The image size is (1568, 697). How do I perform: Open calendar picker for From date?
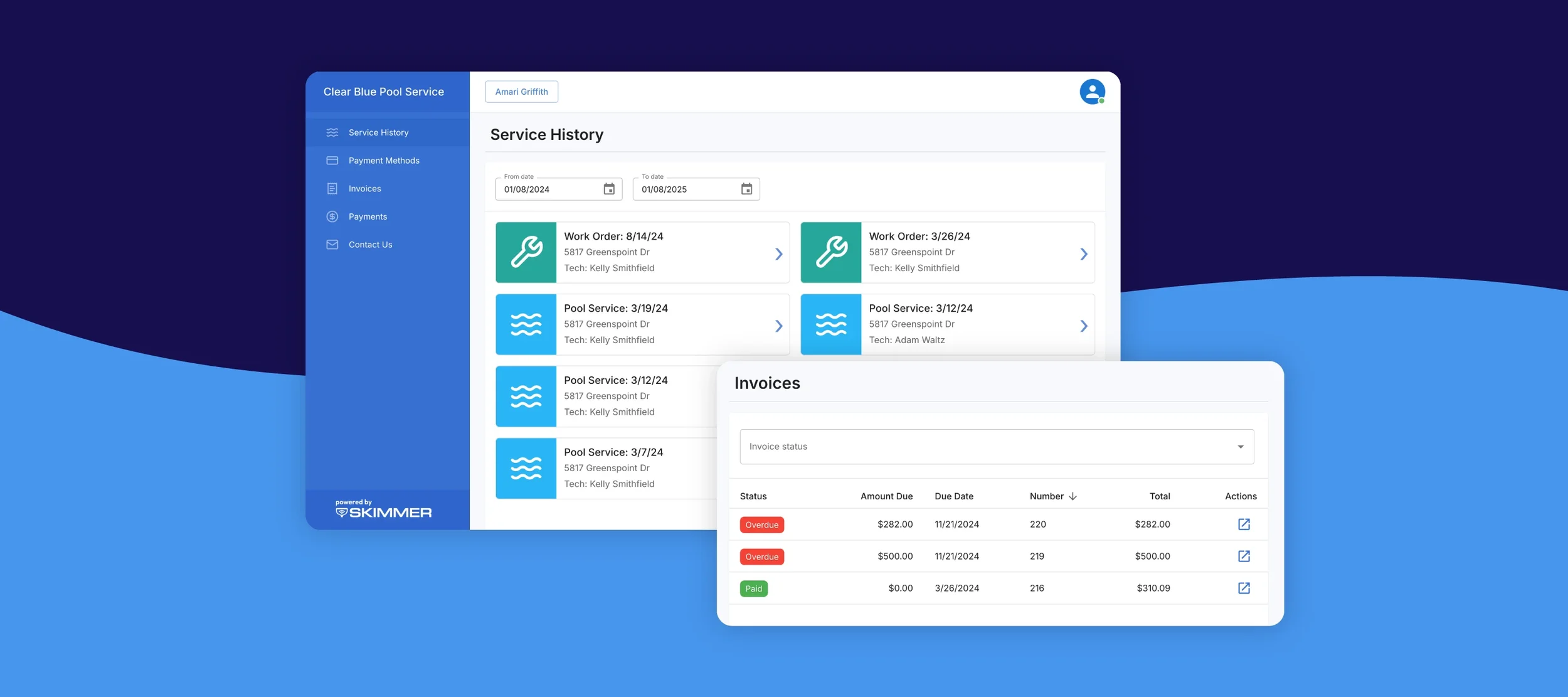[x=609, y=188]
